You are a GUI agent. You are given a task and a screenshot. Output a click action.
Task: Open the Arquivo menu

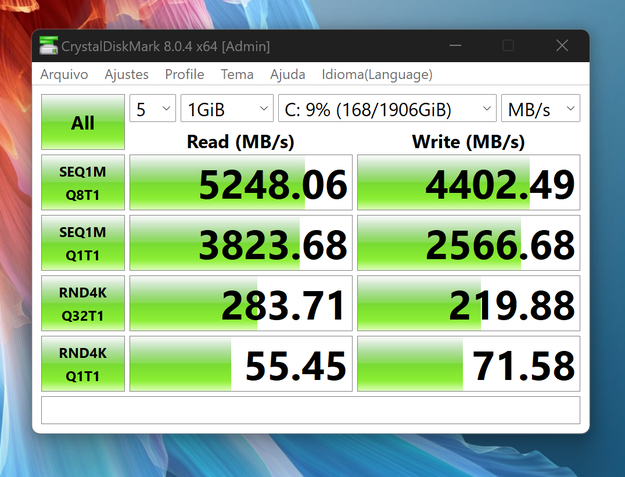[x=64, y=75]
